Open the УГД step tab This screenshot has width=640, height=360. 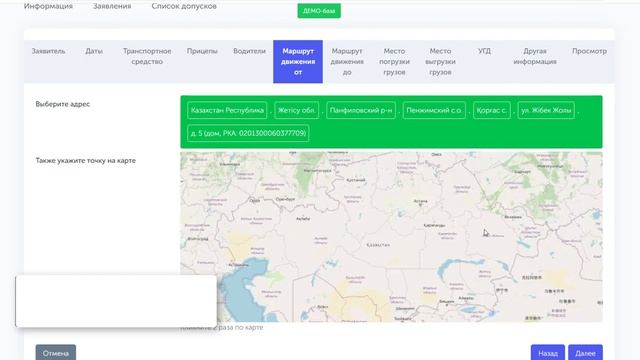[484, 51]
